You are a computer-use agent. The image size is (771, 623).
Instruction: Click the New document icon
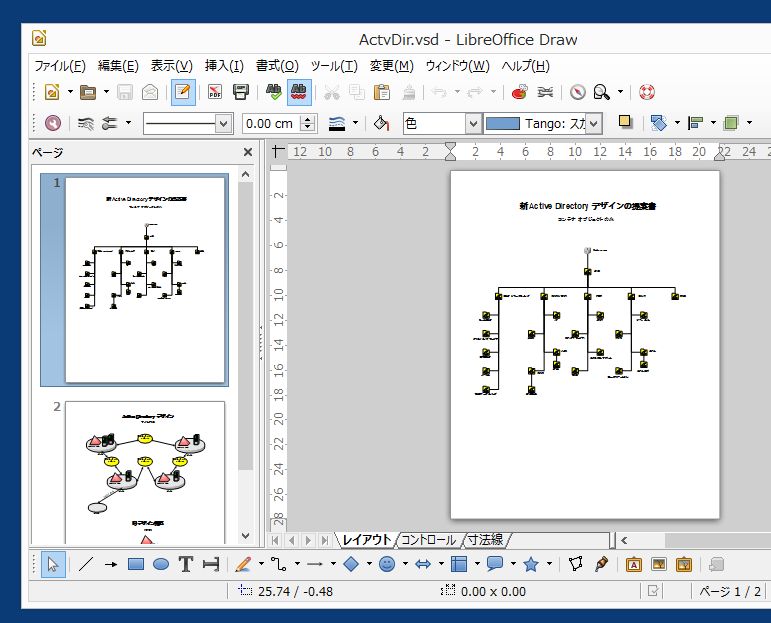coord(52,92)
